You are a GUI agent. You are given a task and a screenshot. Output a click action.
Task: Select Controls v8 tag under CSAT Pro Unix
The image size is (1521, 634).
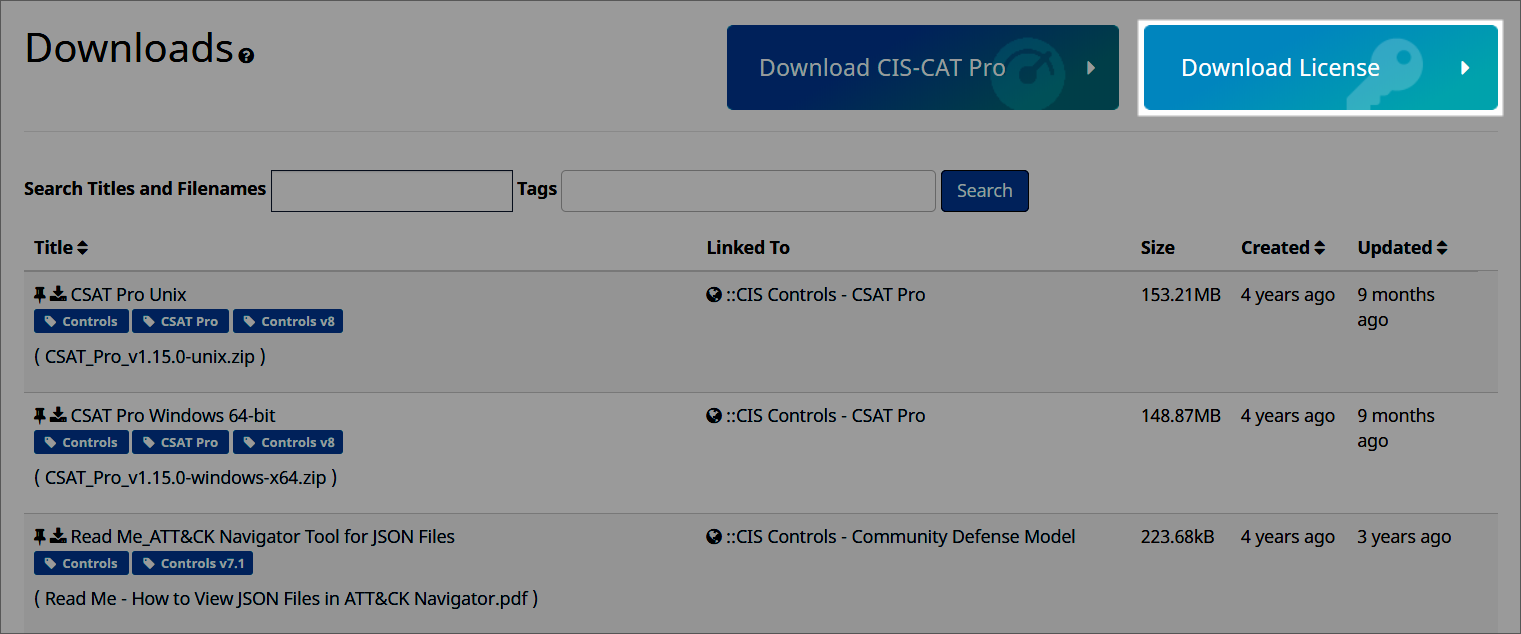288,322
